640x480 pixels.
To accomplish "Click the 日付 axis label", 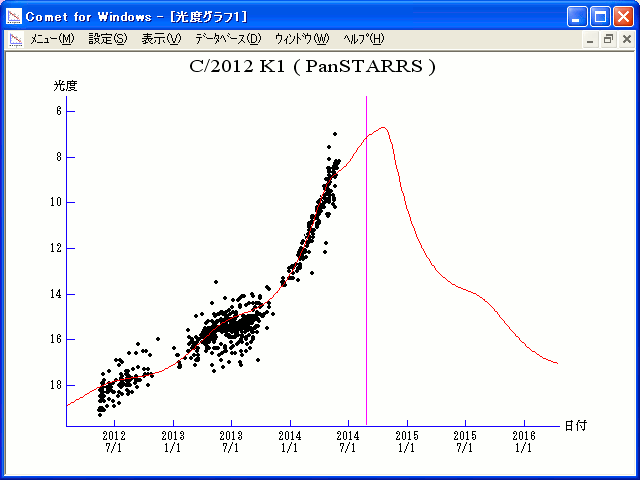I will click(576, 426).
